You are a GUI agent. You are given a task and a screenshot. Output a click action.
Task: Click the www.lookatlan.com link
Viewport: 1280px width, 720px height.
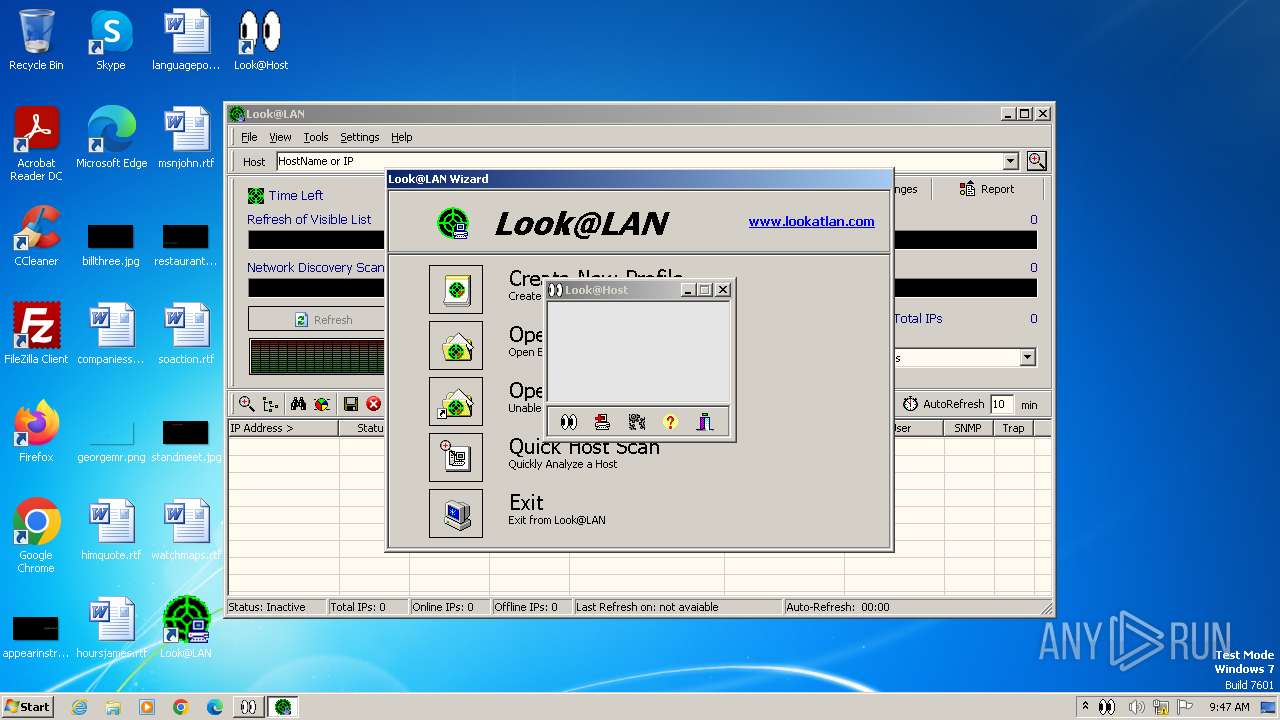[x=811, y=222]
